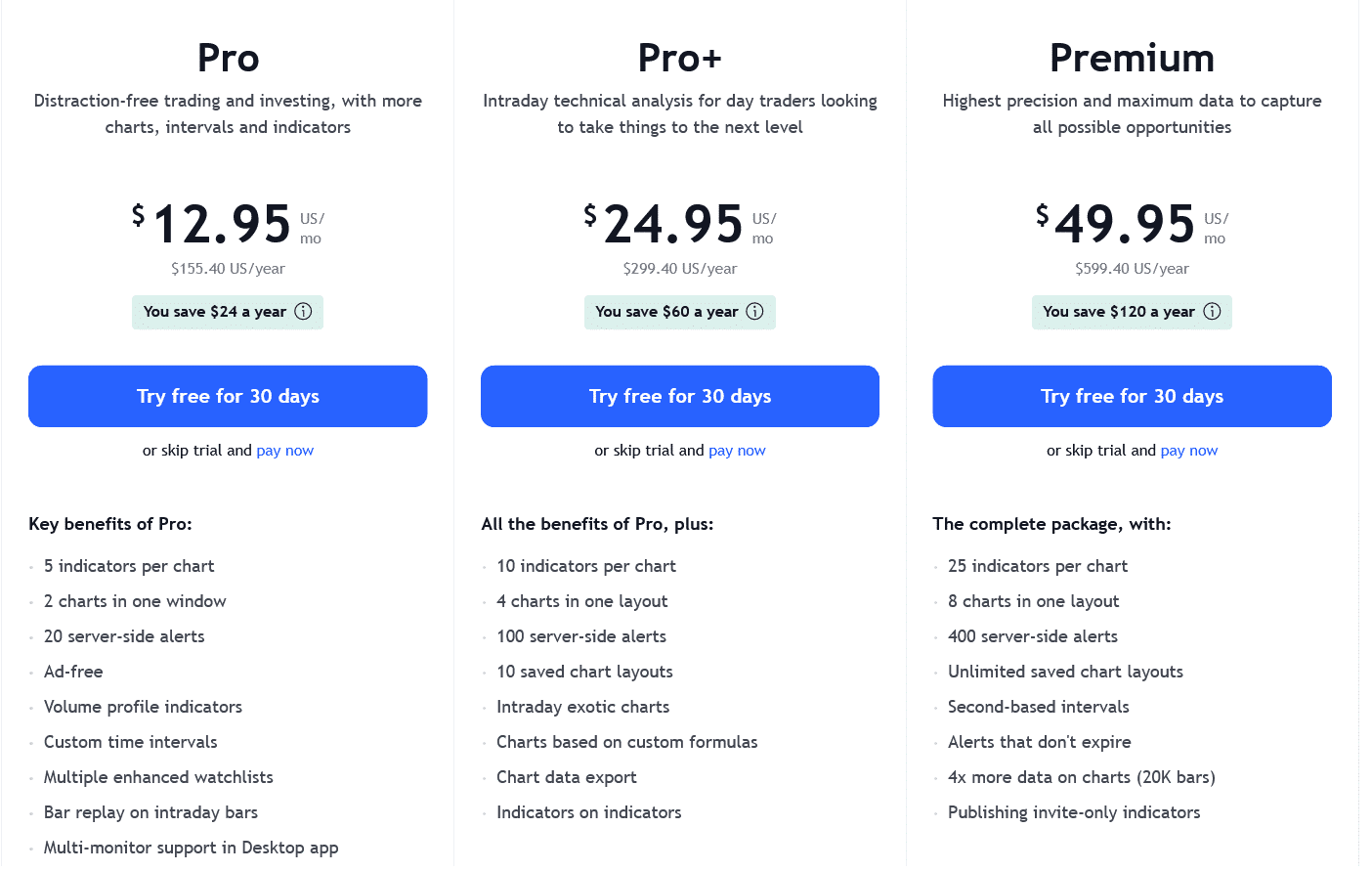Click the "You save $60 a year" text
This screenshot has width=1372, height=871.
(x=666, y=312)
